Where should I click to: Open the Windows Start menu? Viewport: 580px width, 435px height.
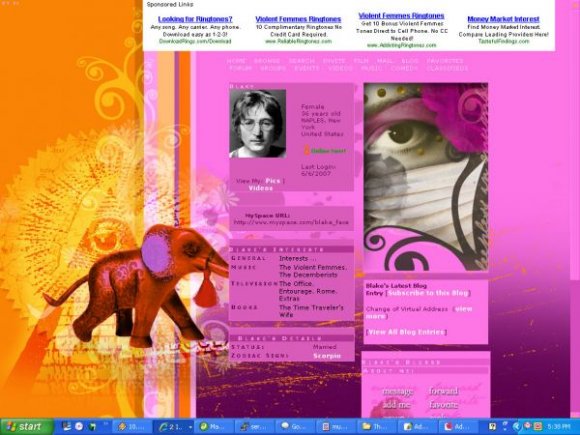(27, 427)
